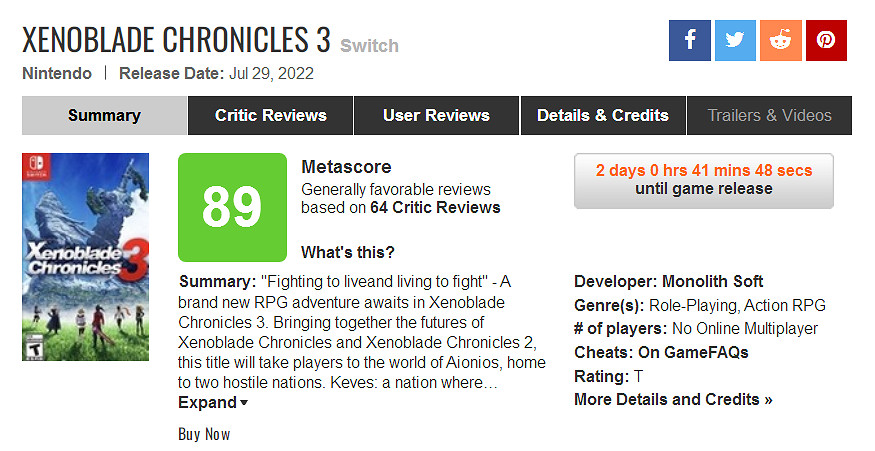Go to Details & Credits tab
This screenshot has width=875, height=451.
602,115
